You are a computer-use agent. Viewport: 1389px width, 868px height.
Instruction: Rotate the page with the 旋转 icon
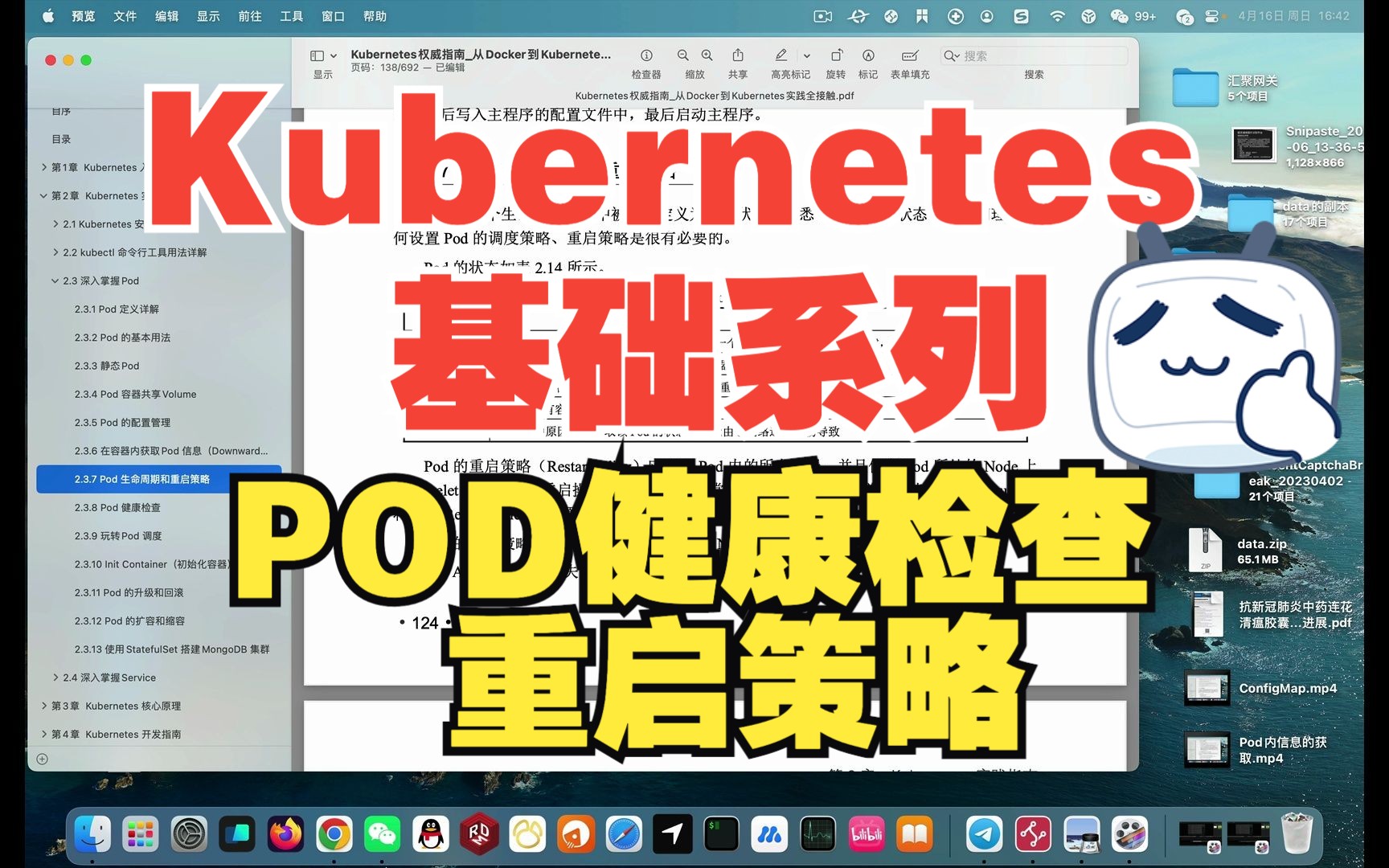pos(836,55)
